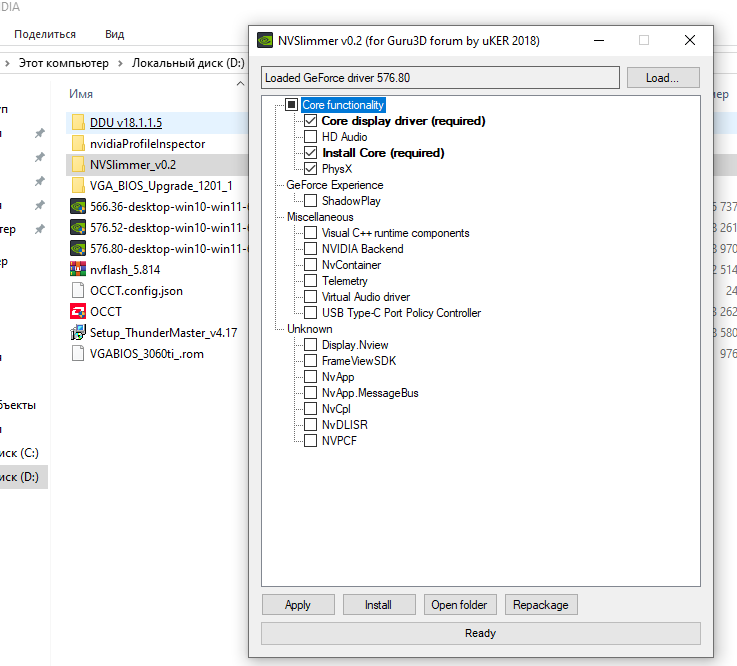Screen dimensions: 737x666
Task: Click the 566.36 NVIDIA driver installer icon
Action: (x=78, y=207)
